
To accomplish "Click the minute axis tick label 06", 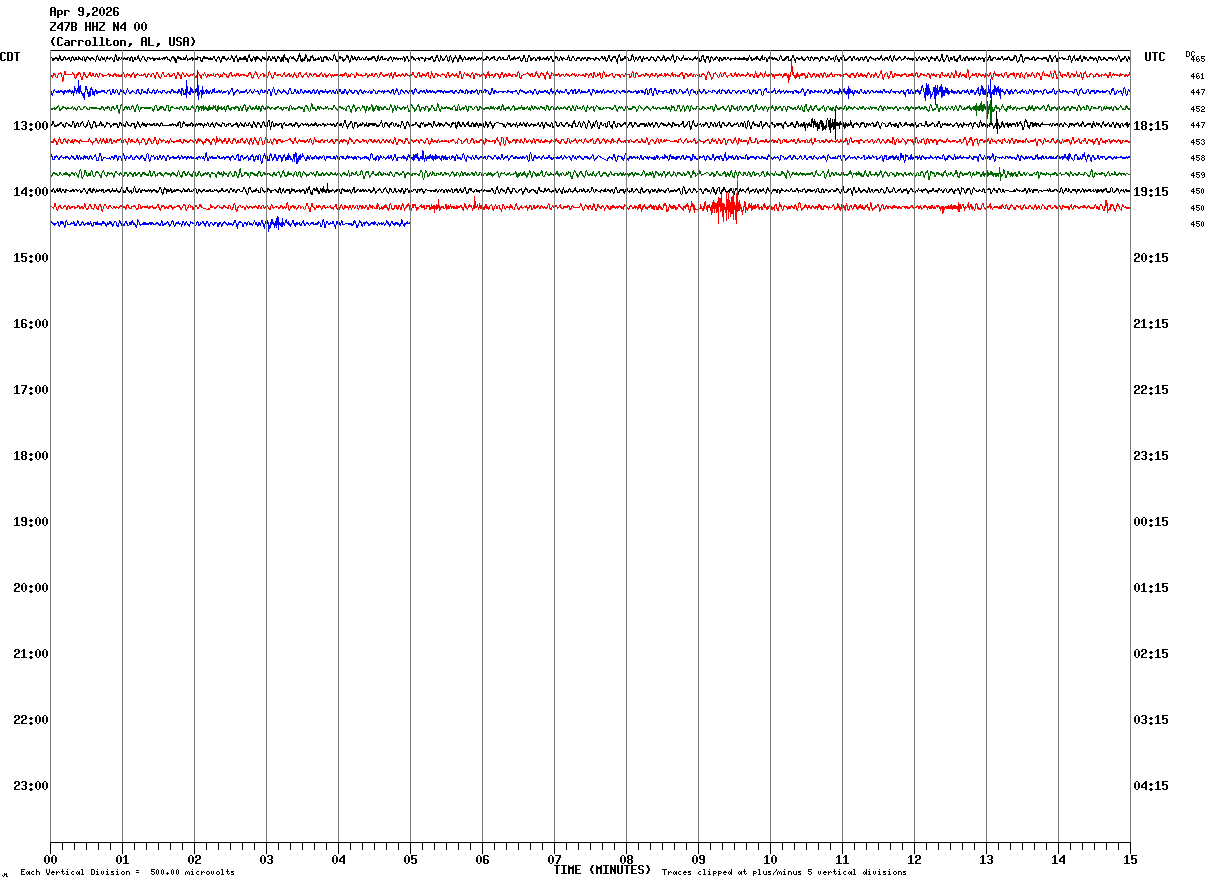I will 482,859.
